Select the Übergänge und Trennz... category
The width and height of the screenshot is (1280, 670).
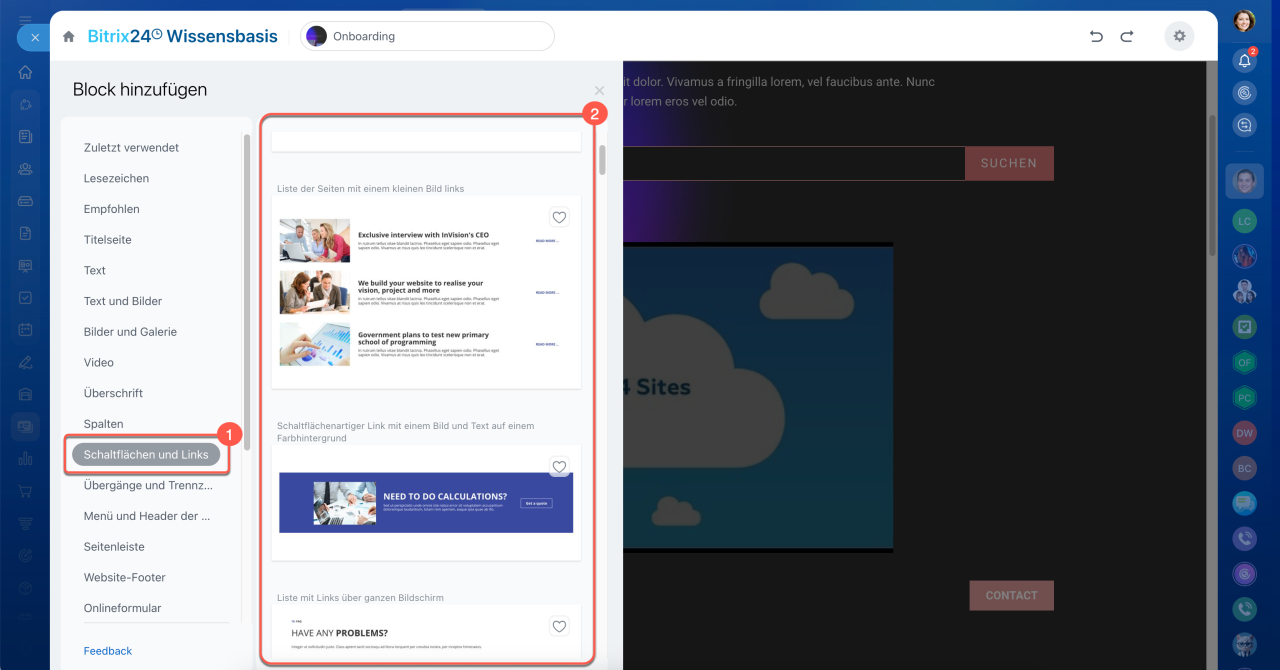click(148, 486)
